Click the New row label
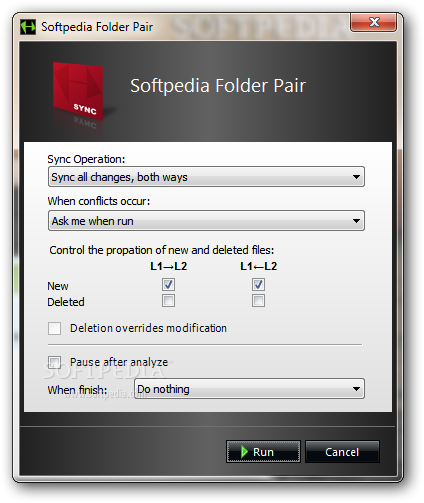Screen dimensions: 424x503 coord(58,286)
